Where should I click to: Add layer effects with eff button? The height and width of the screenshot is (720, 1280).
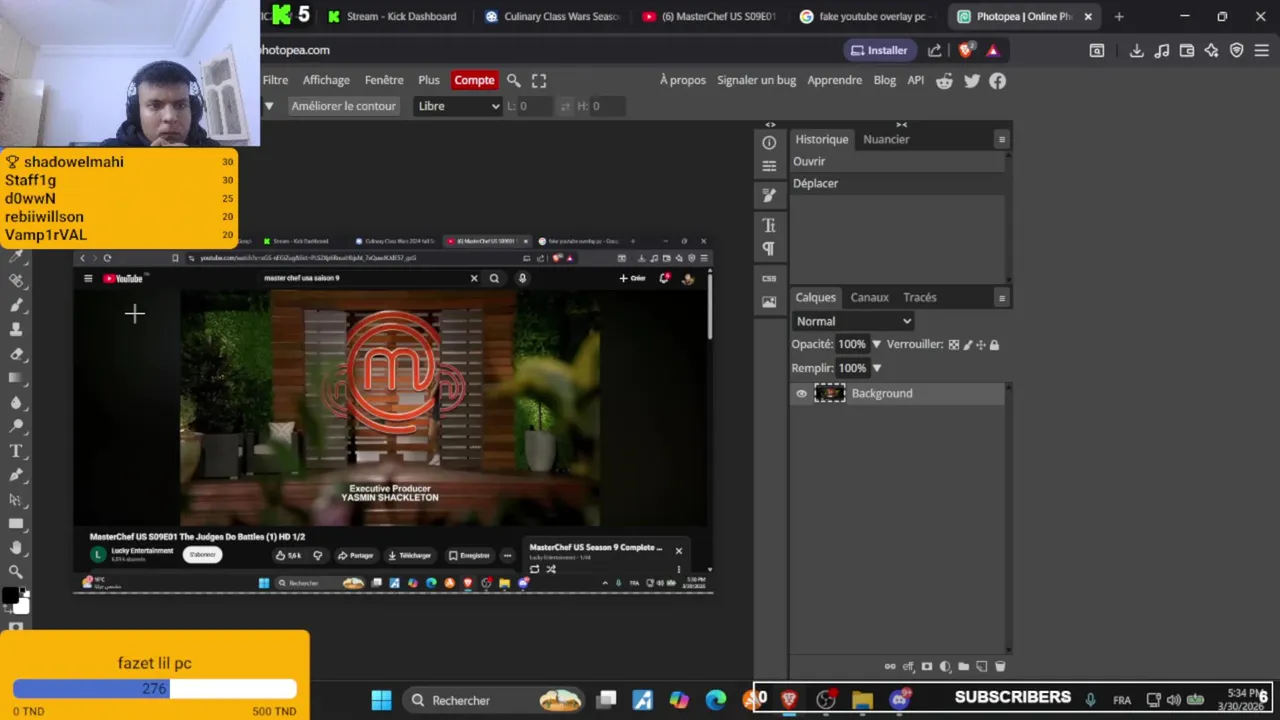909,667
